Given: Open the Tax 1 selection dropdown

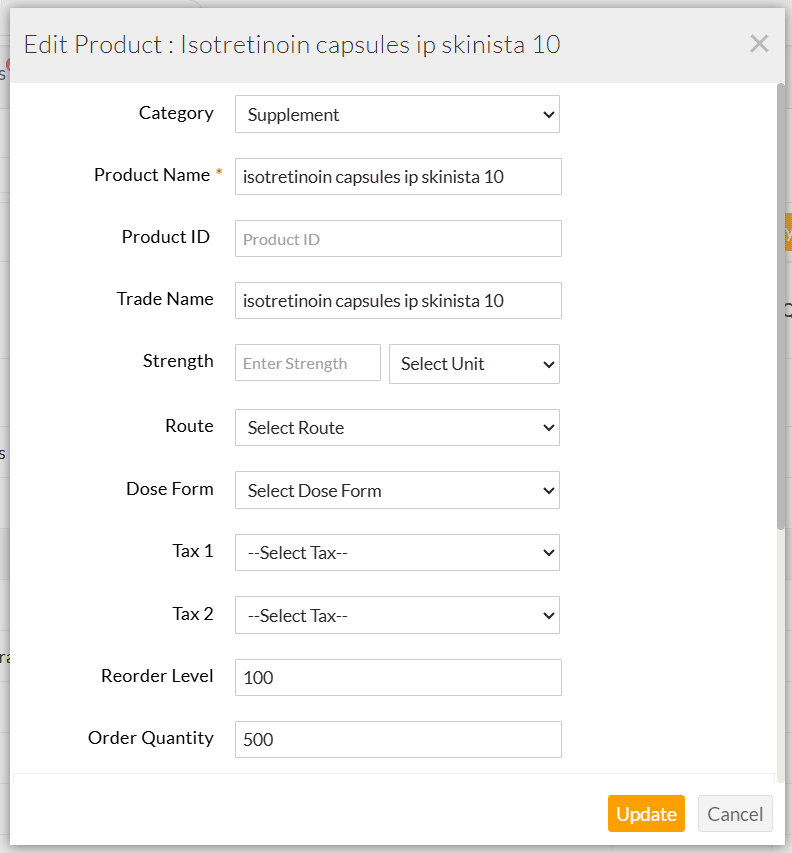Looking at the screenshot, I should point(397,552).
